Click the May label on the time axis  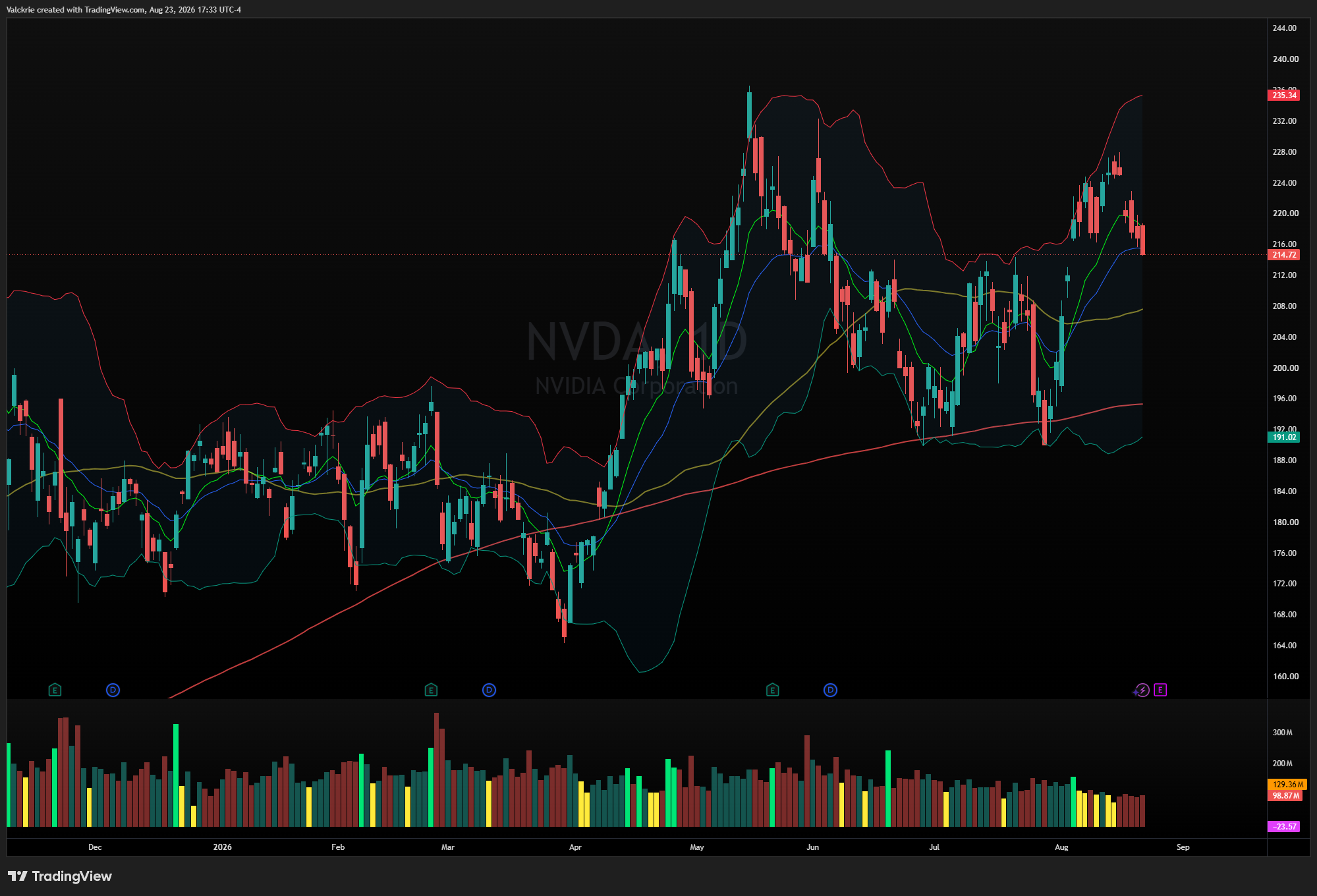tap(697, 847)
